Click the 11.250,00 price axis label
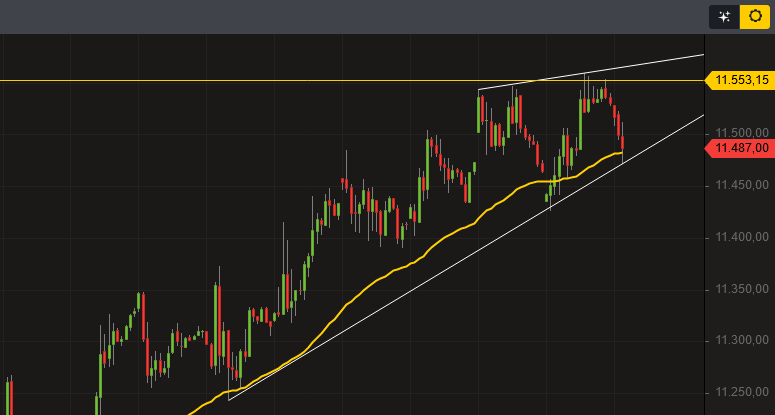Image resolution: width=775 pixels, height=415 pixels. tap(741, 393)
